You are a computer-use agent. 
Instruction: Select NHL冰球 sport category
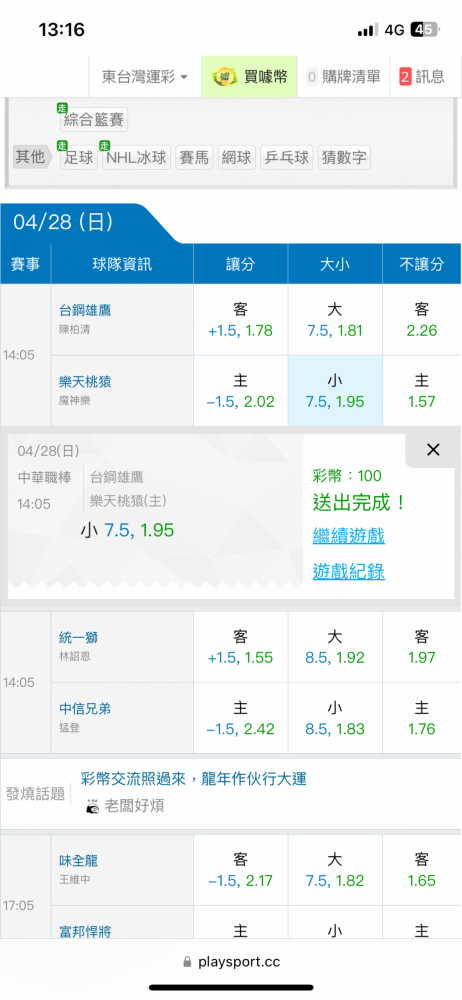(136, 157)
